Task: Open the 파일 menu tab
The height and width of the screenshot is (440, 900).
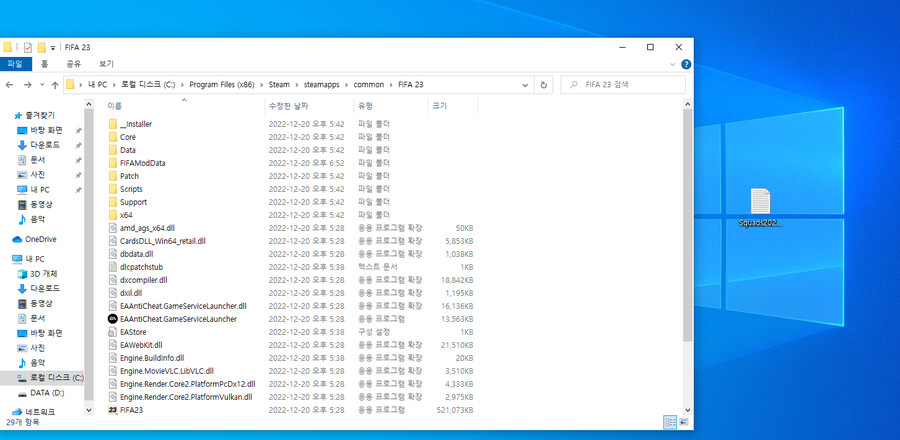Action: pyautogui.click(x=15, y=64)
